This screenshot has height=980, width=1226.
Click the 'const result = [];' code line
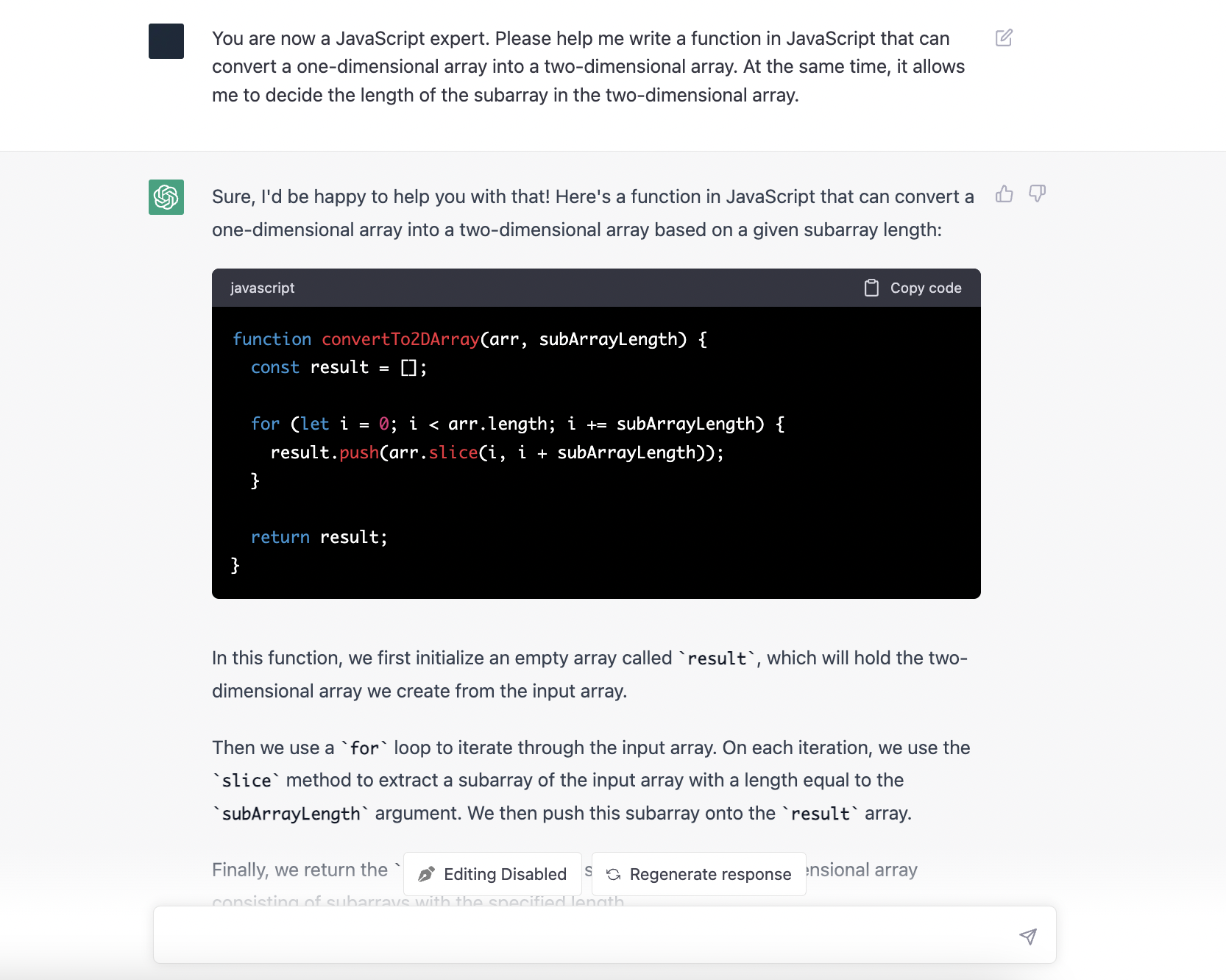pyautogui.click(x=339, y=367)
